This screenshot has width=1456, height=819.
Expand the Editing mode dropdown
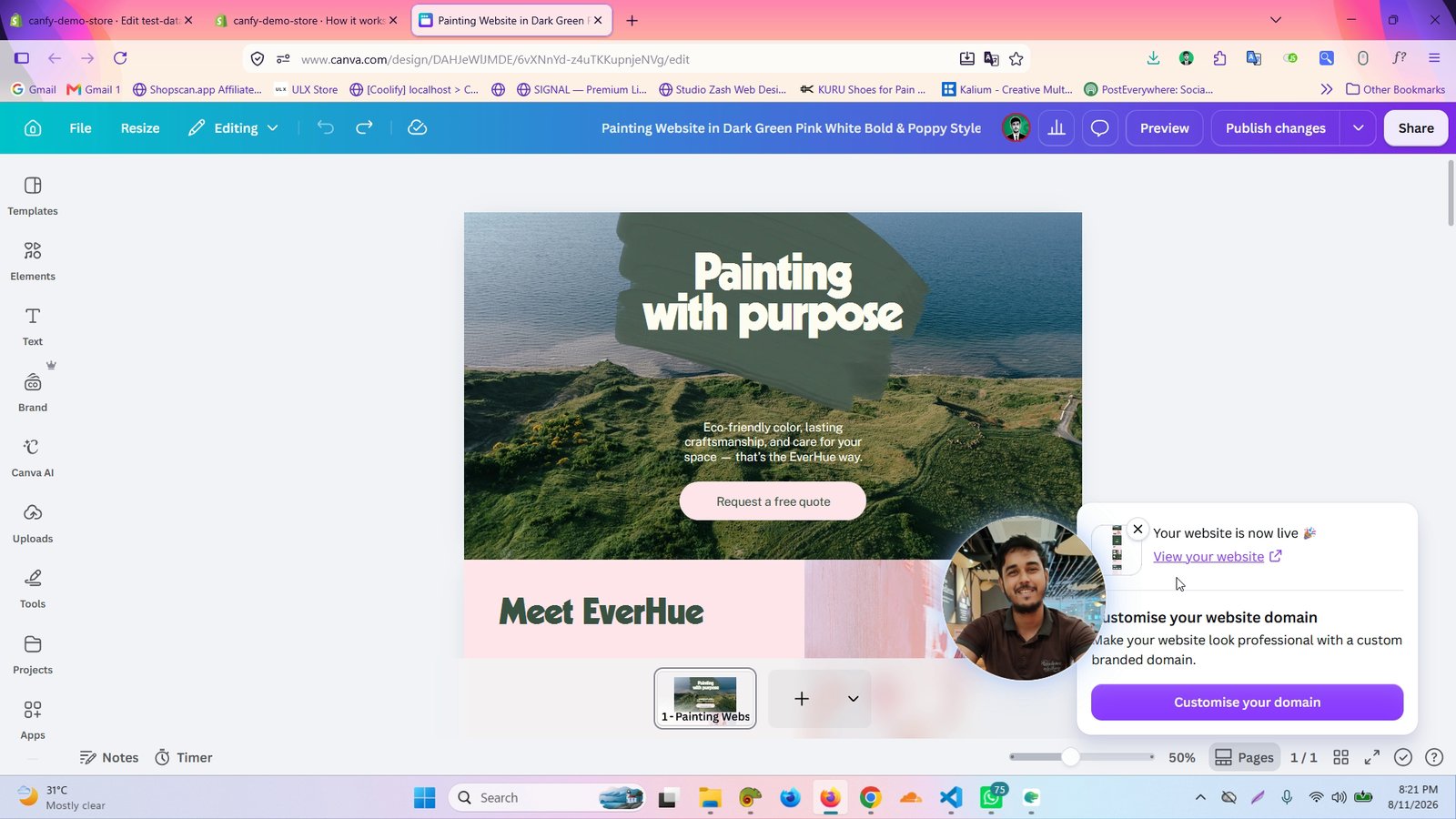point(233,128)
